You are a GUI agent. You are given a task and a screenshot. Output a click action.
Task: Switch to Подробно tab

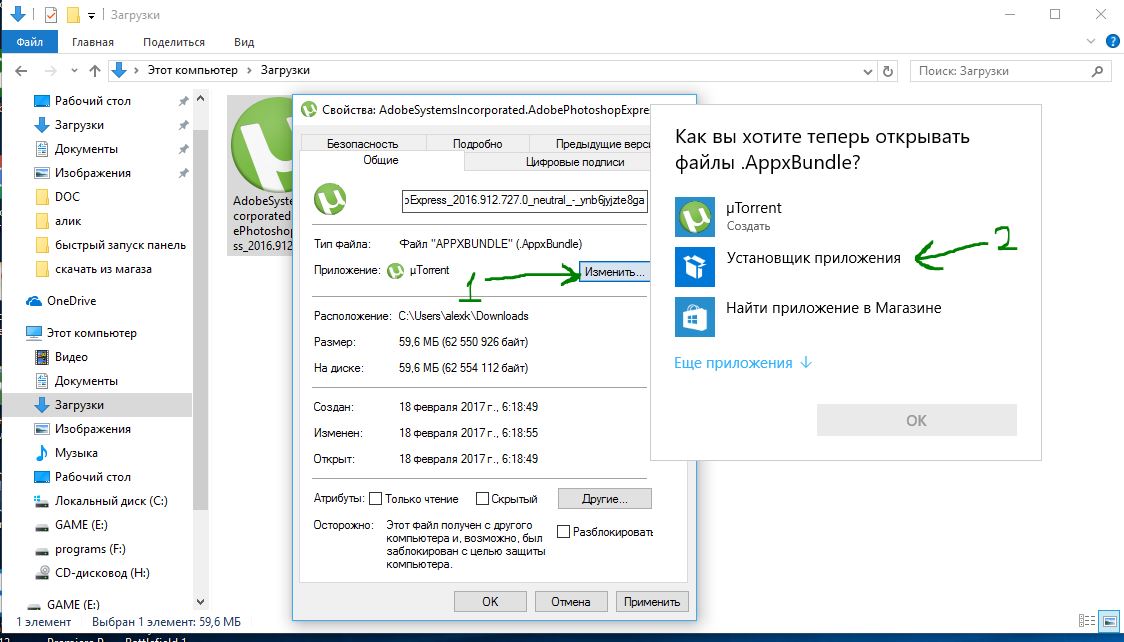point(477,143)
